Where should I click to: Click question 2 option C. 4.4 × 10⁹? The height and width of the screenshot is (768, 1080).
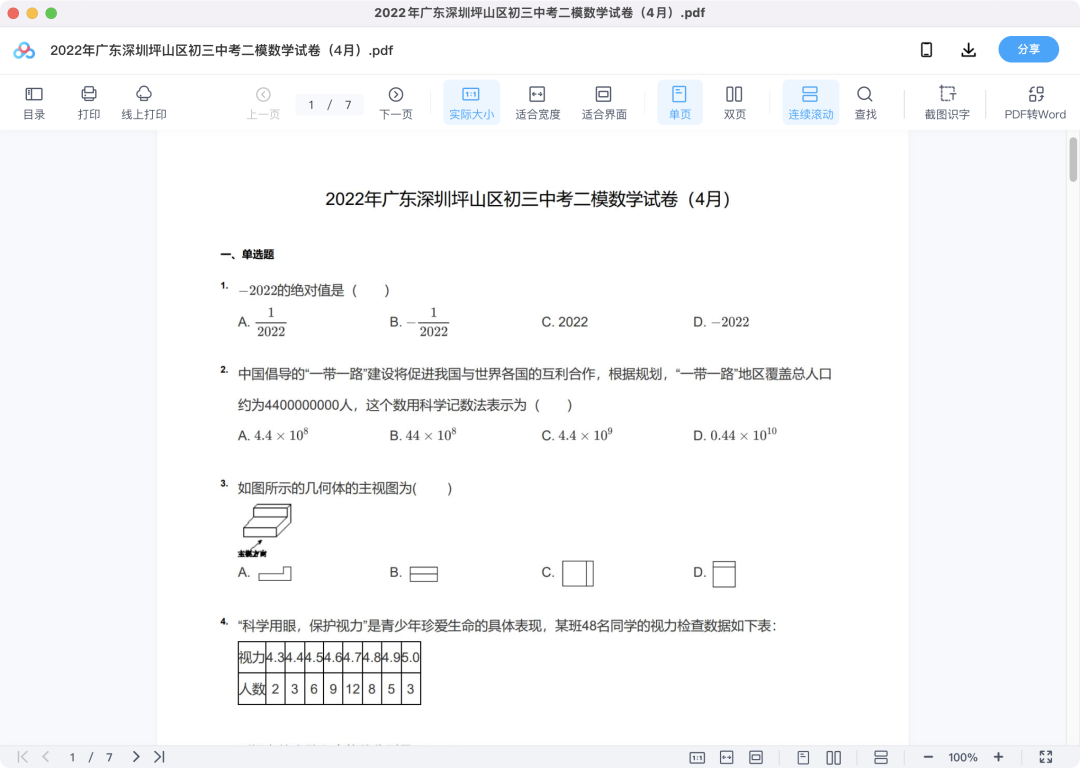coord(577,435)
